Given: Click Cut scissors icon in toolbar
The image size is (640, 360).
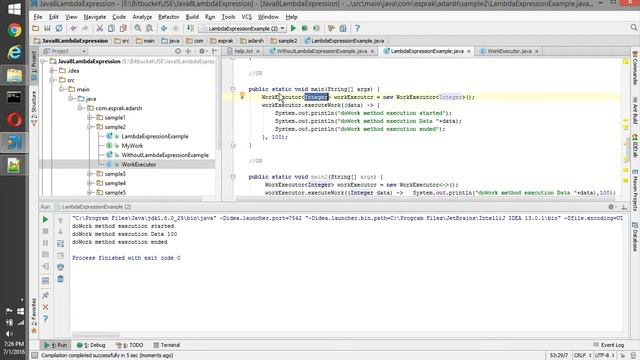Looking at the screenshot, I should click(x=99, y=29).
